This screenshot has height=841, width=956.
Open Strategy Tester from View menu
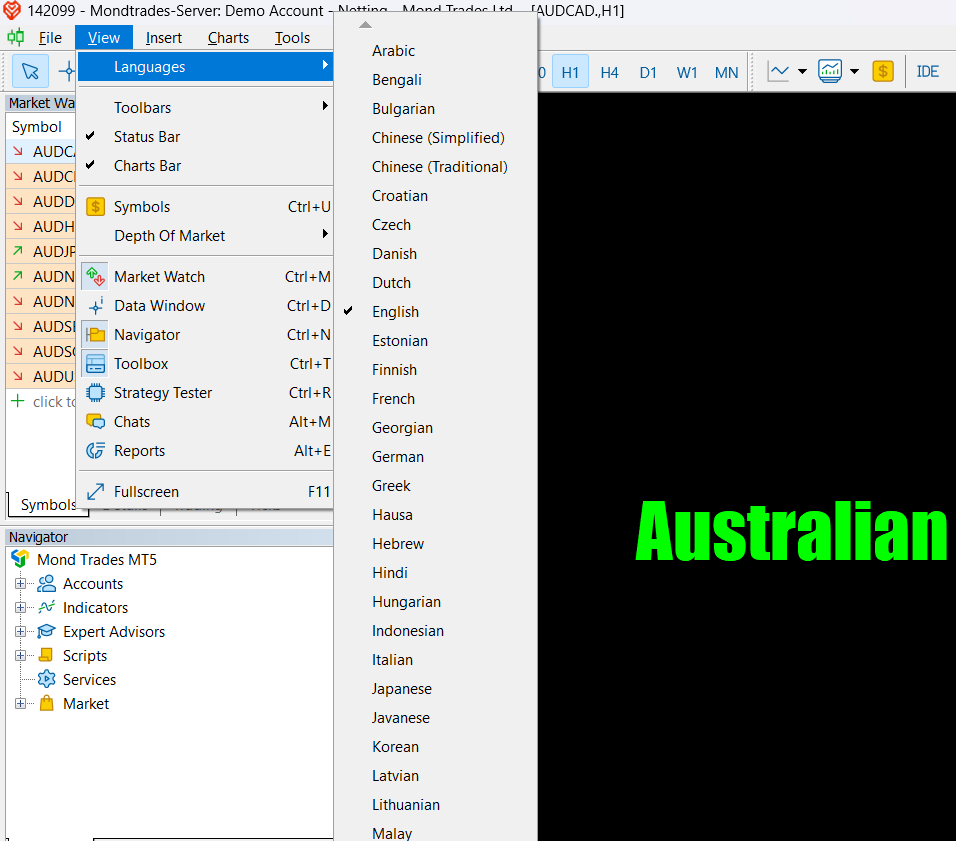(163, 393)
